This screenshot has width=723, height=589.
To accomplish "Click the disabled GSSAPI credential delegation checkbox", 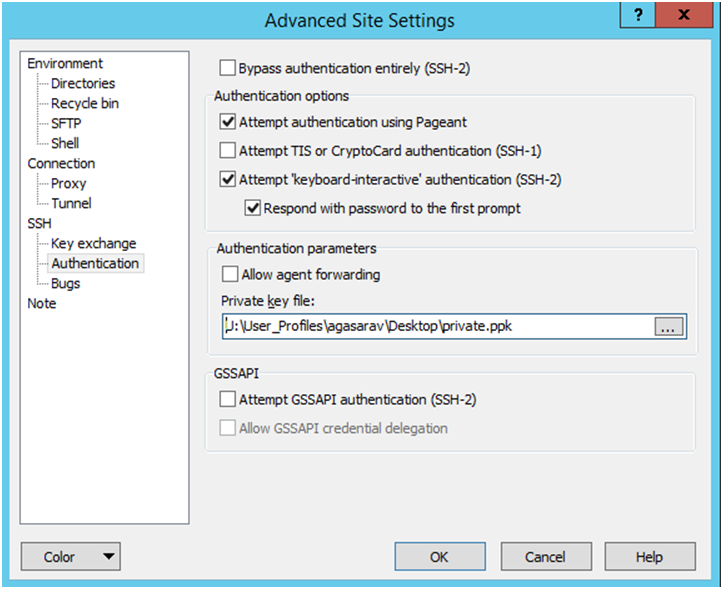I will point(228,428).
